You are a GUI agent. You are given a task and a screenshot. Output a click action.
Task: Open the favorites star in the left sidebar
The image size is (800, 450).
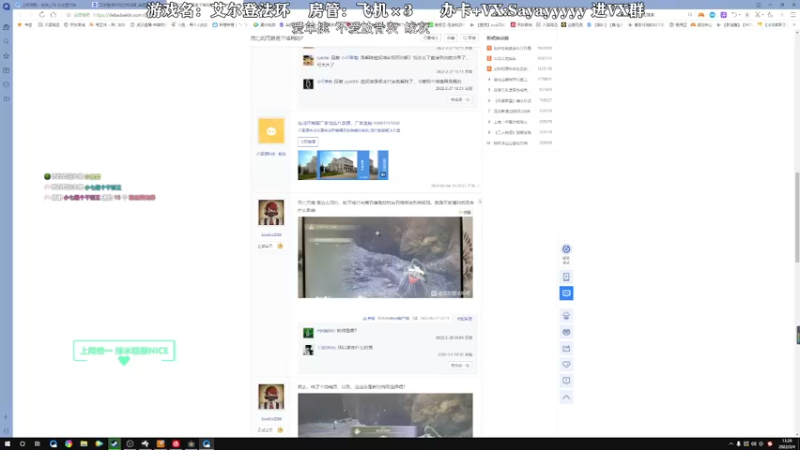6,56
